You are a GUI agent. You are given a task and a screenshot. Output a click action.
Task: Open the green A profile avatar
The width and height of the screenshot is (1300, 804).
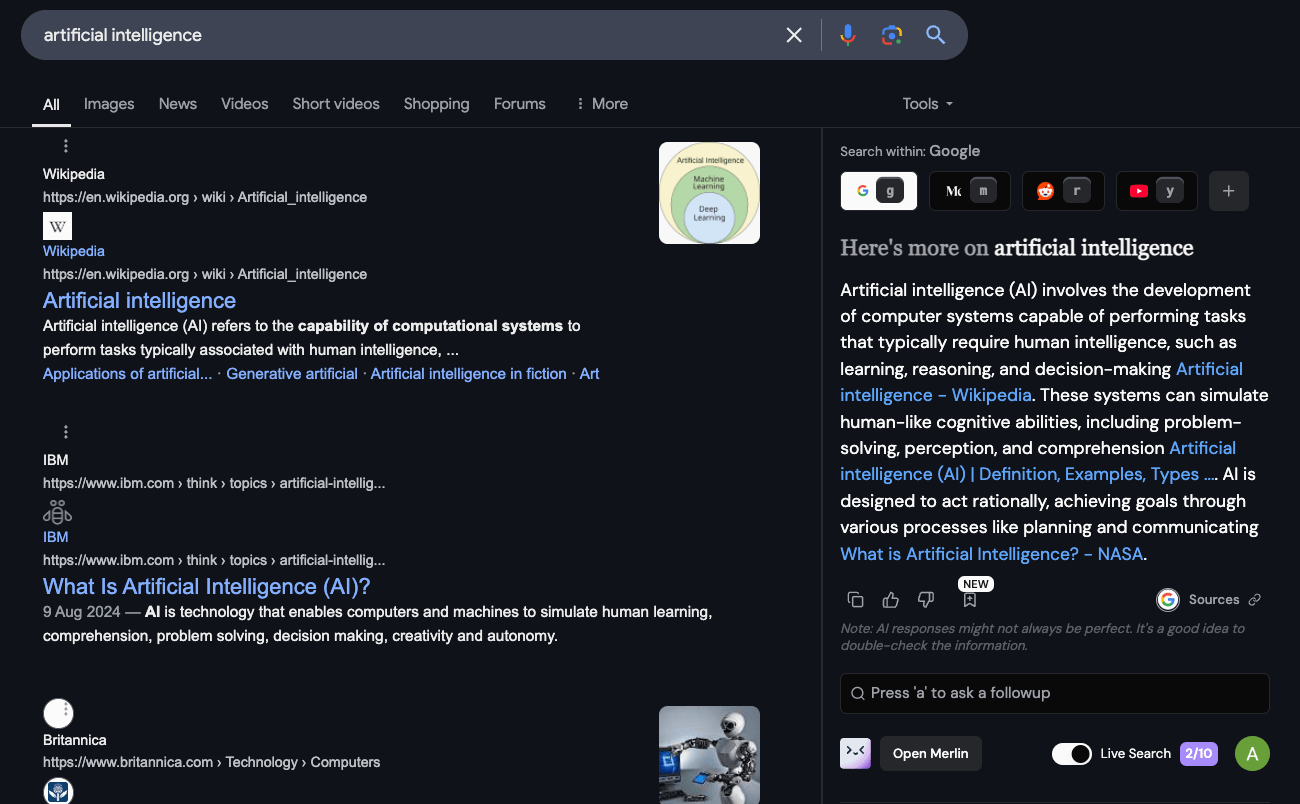point(1252,753)
